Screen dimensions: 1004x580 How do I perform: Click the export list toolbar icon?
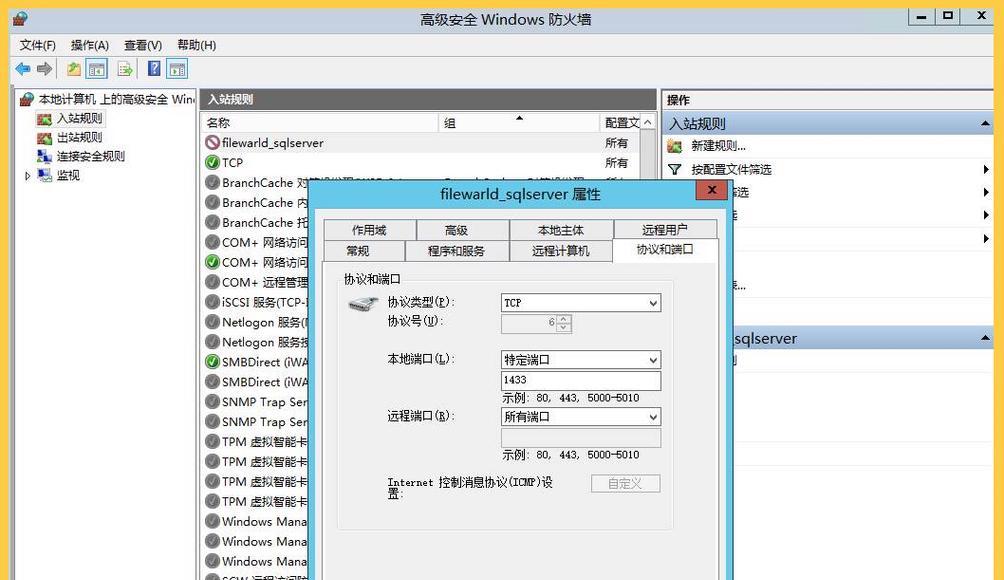(x=125, y=68)
